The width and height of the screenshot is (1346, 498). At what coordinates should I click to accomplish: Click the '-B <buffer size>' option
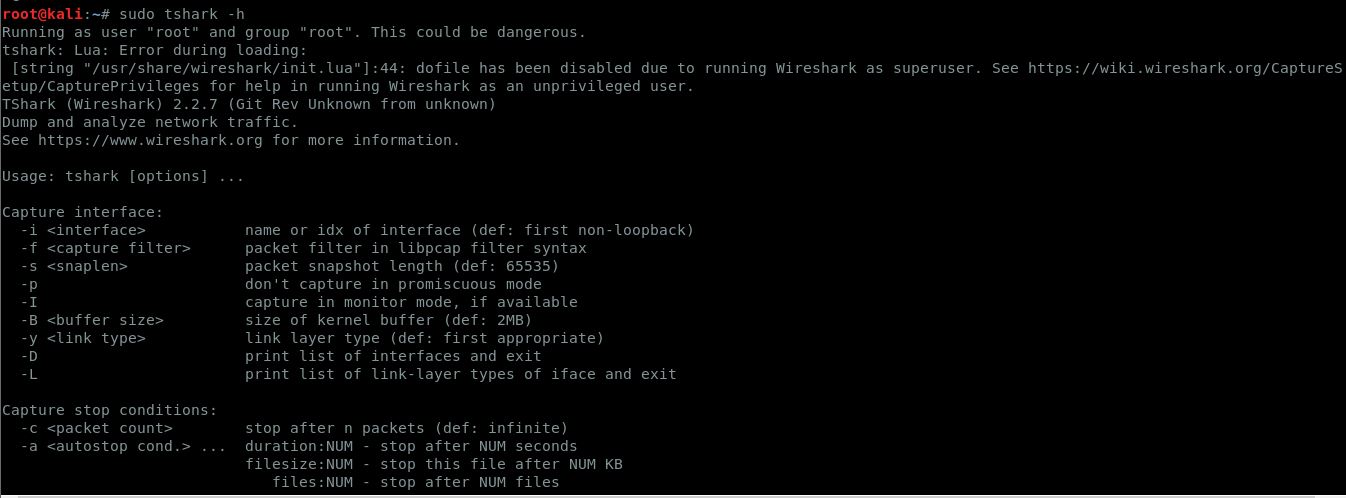pyautogui.click(x=92, y=320)
